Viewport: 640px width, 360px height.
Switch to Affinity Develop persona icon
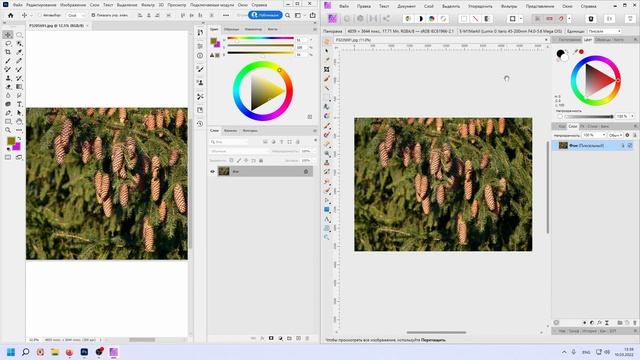pyautogui.click(x=360, y=19)
